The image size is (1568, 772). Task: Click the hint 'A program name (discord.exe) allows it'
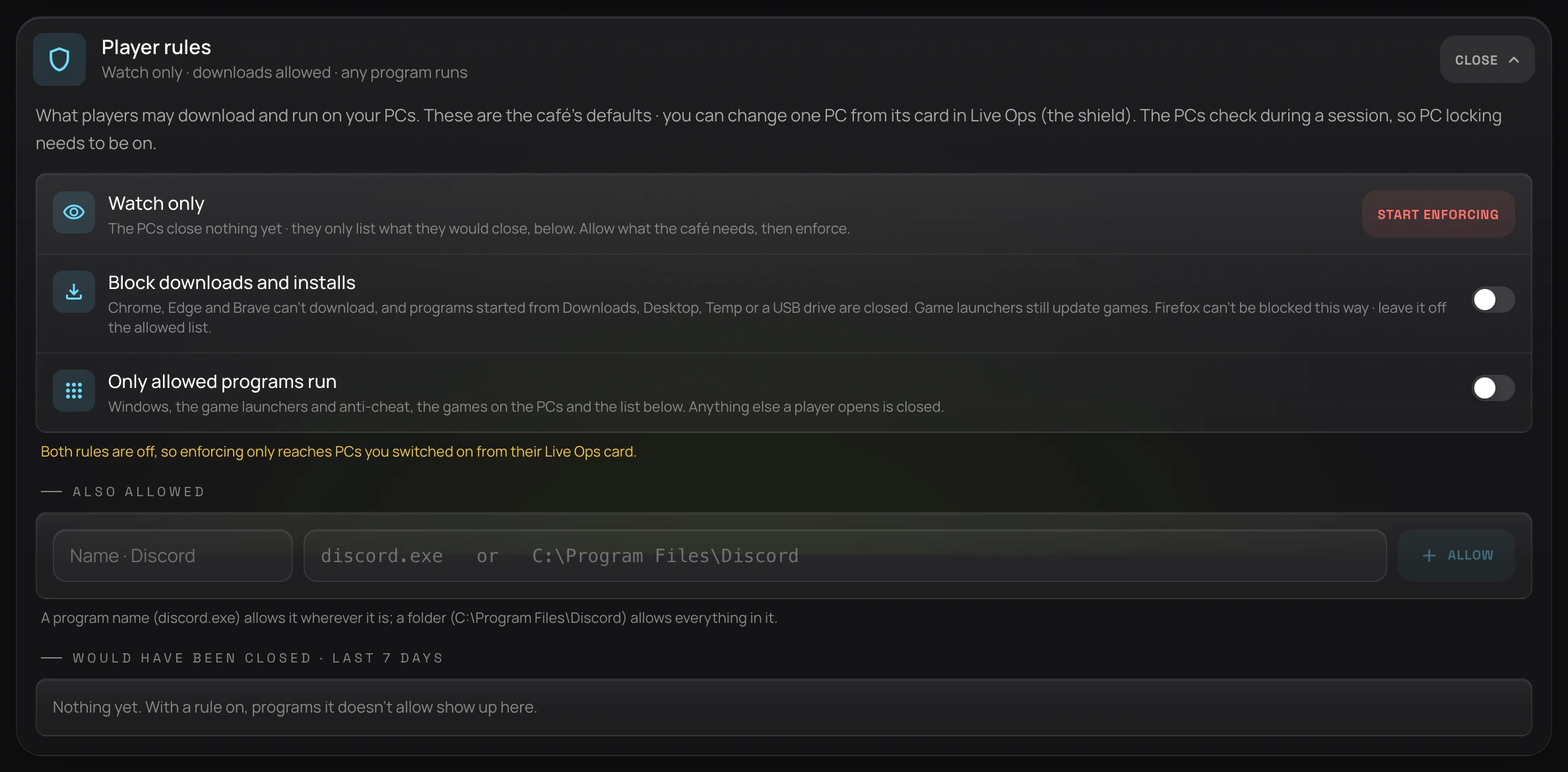(x=409, y=618)
